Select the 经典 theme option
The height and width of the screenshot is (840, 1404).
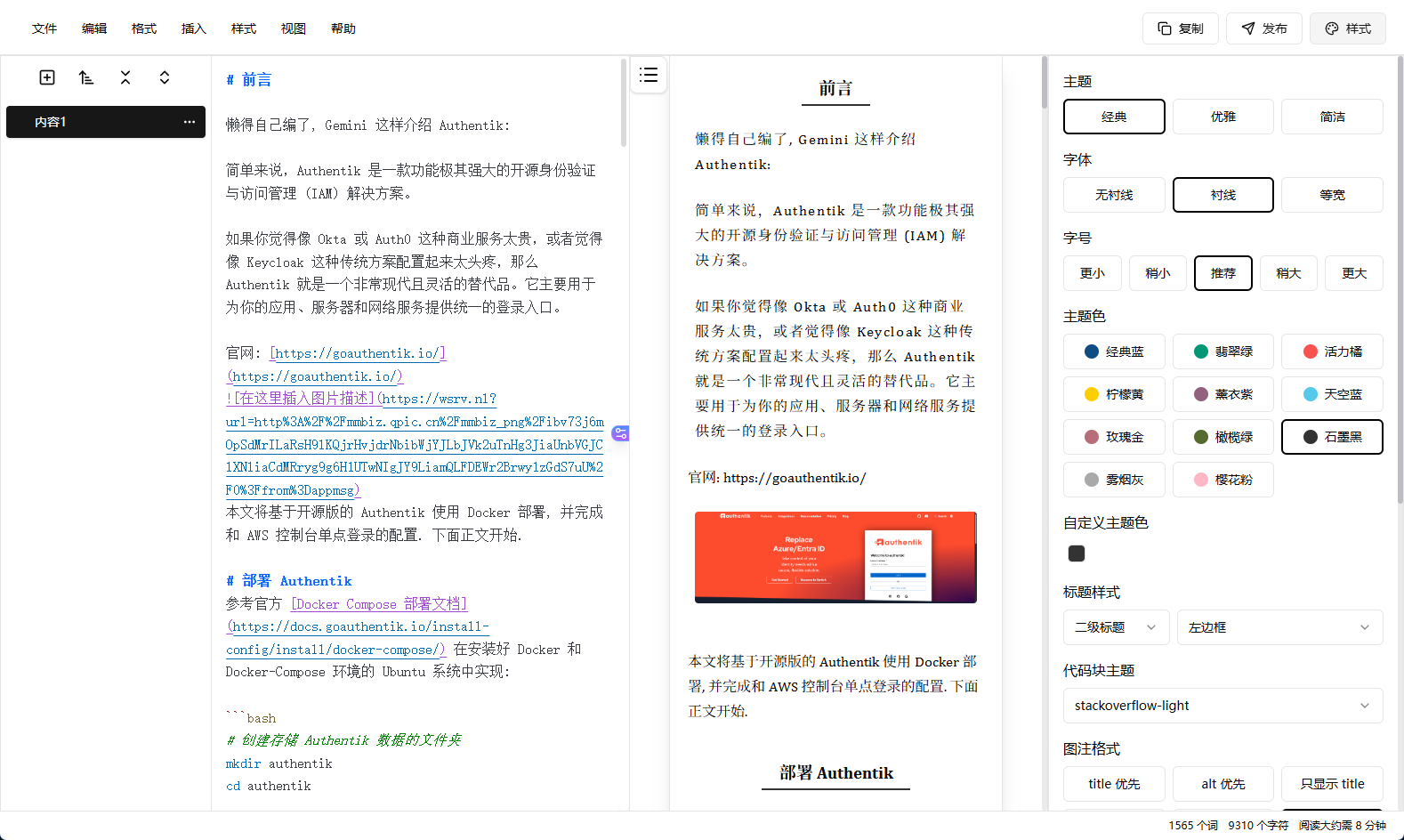[1114, 117]
